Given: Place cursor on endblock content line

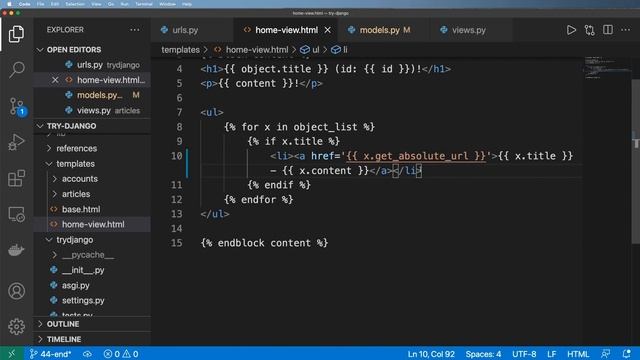Looking at the screenshot, I should point(264,243).
